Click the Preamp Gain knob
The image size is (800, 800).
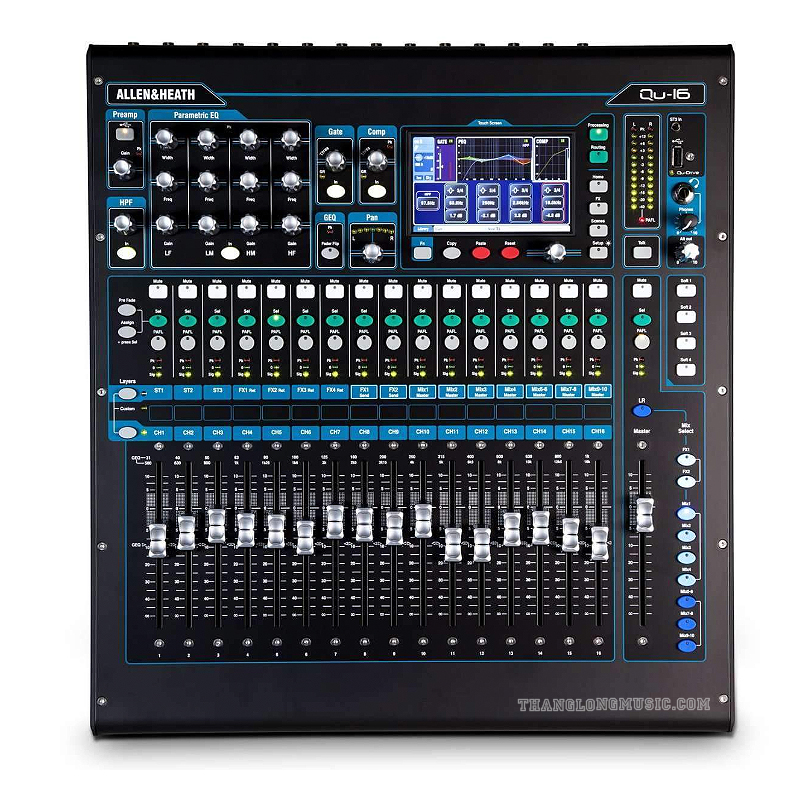(122, 167)
